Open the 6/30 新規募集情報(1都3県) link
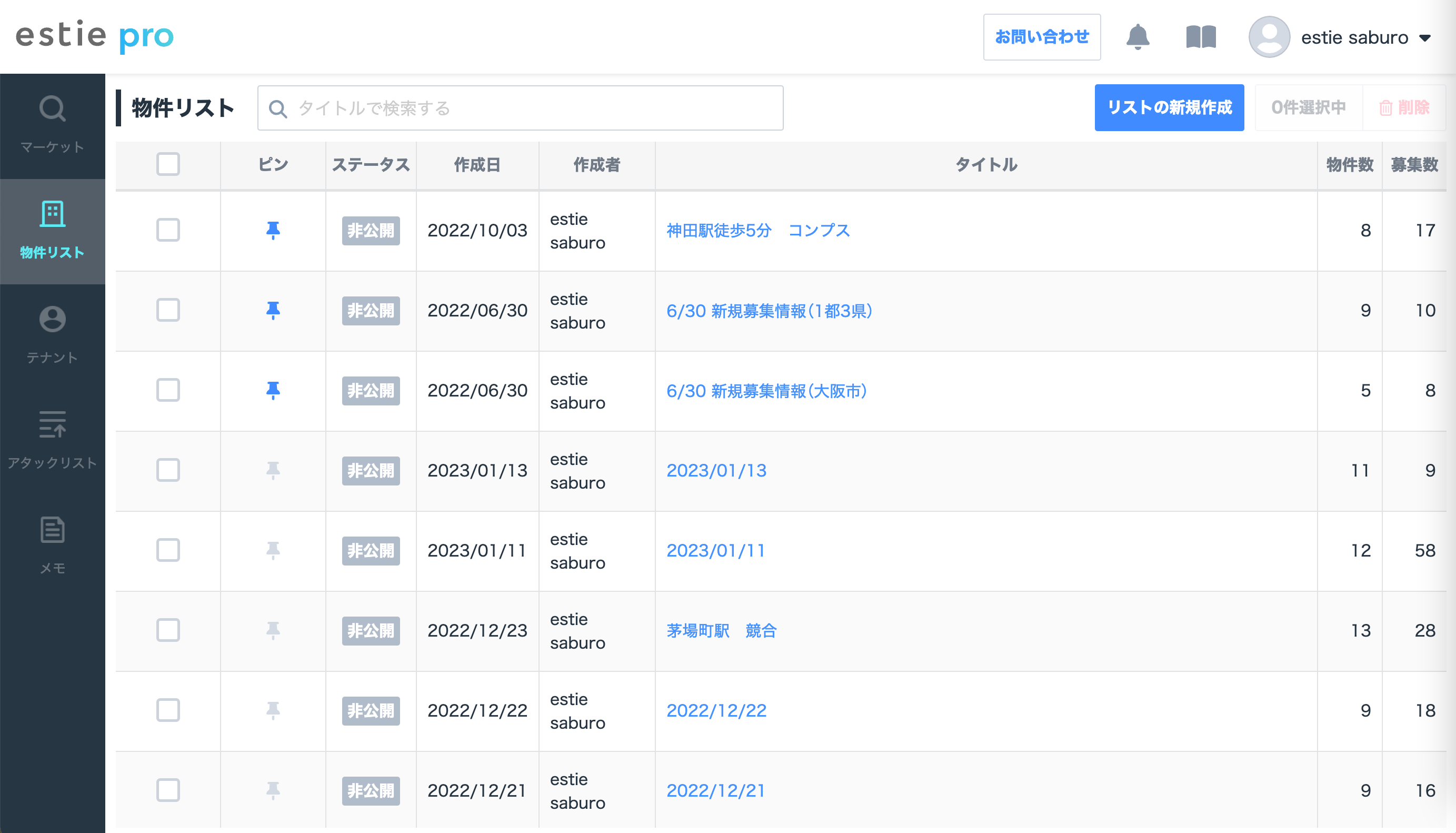Image resolution: width=1456 pixels, height=833 pixels. (769, 311)
